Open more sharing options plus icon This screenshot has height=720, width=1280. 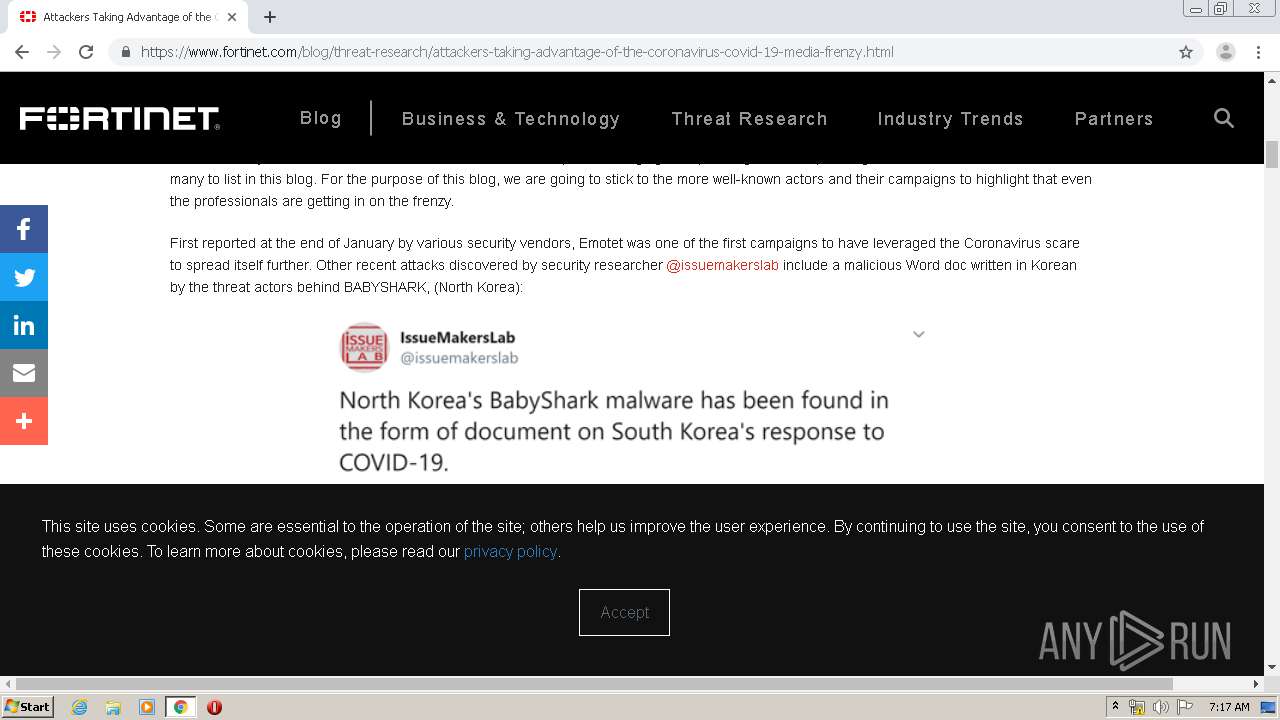coord(24,421)
